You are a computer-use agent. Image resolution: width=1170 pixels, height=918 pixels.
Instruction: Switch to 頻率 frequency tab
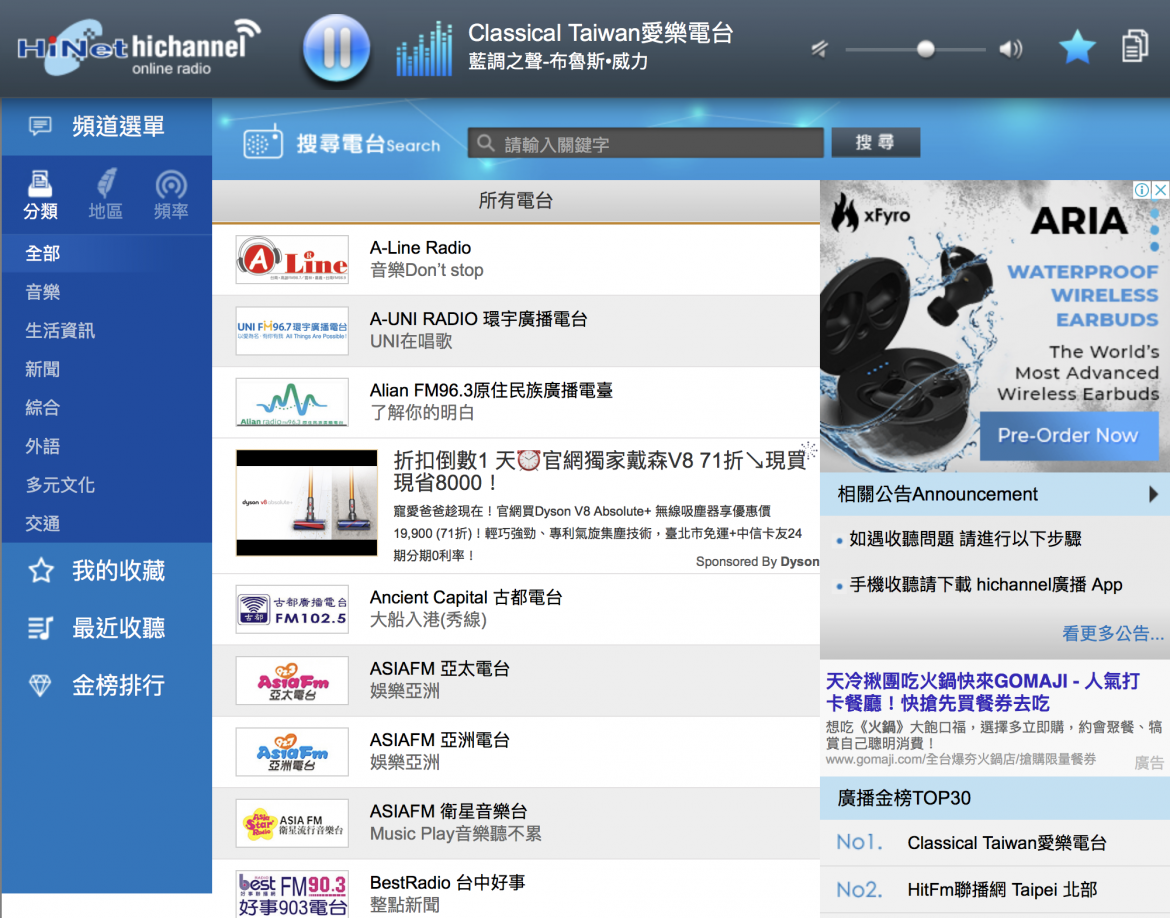pos(171,195)
